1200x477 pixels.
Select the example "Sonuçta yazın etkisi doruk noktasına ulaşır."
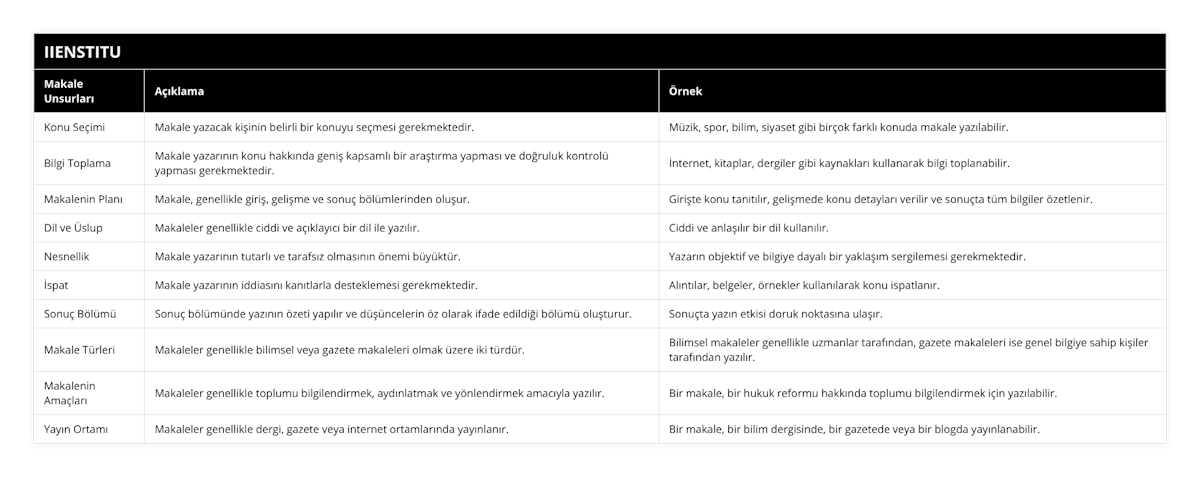click(775, 313)
